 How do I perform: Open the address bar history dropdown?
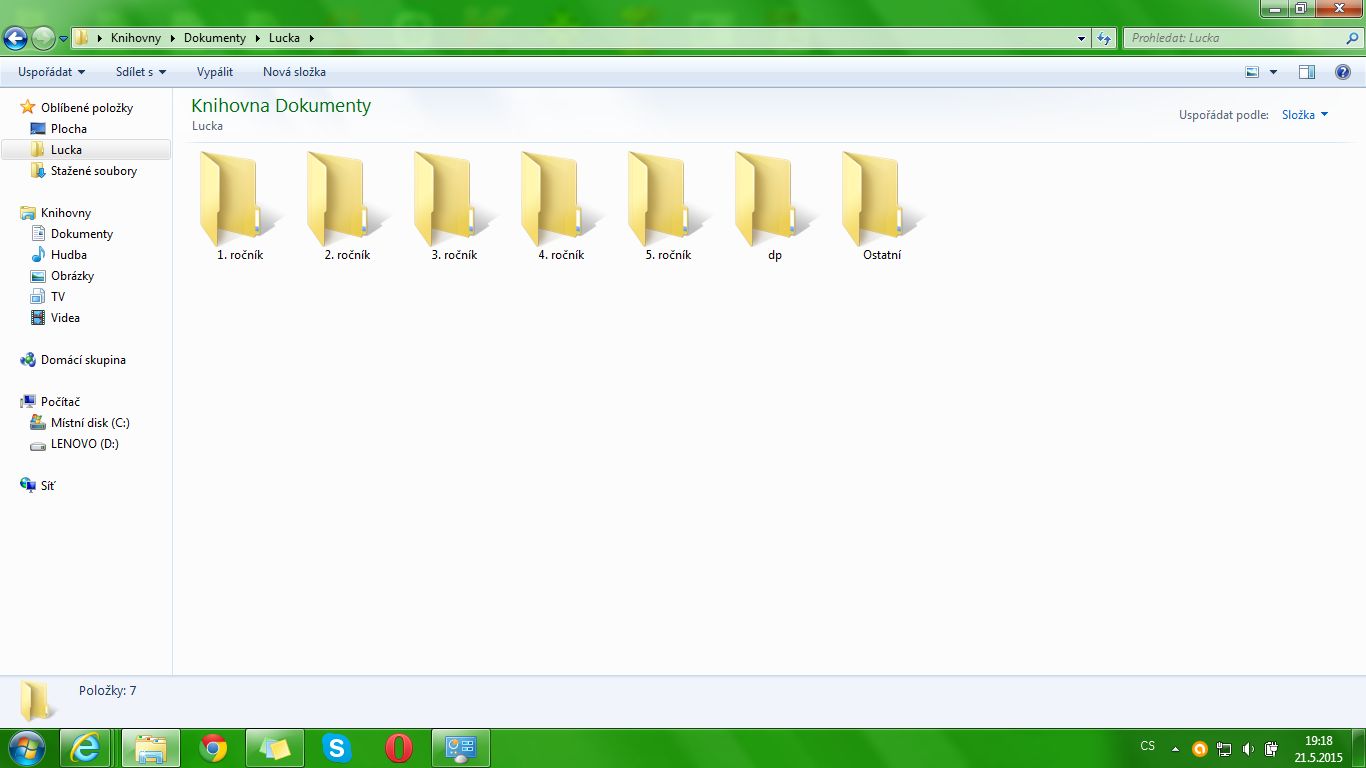1082,39
